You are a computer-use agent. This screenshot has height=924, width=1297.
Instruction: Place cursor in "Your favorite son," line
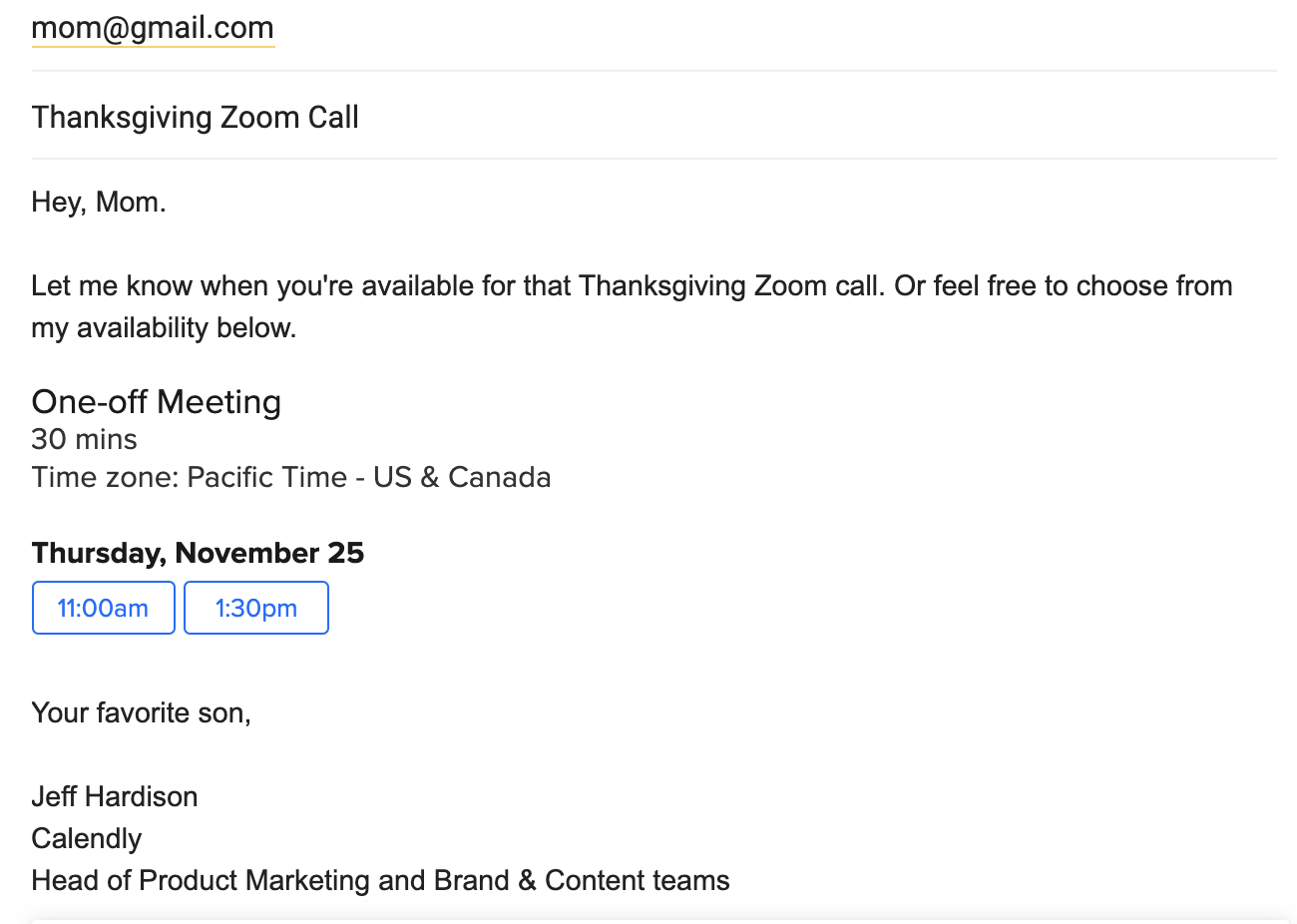click(141, 713)
